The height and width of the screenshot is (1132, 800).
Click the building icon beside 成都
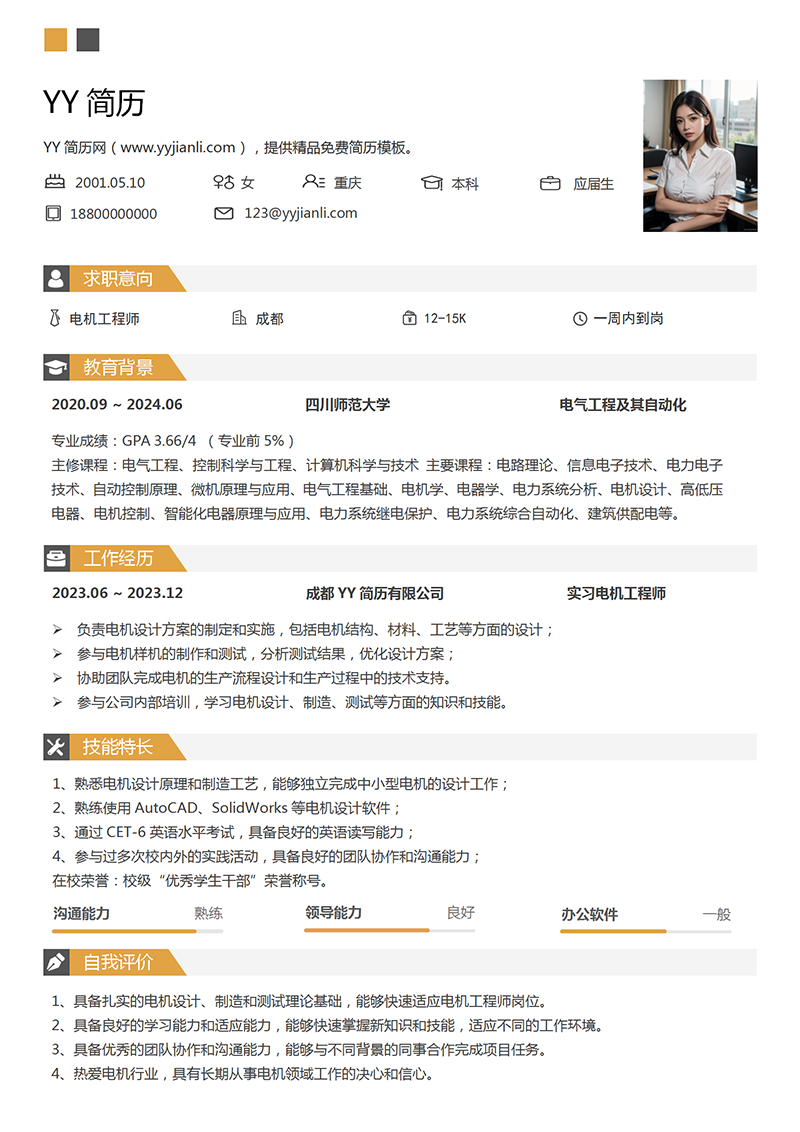point(239,318)
